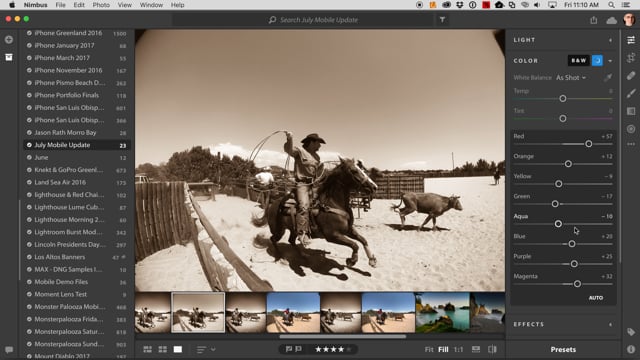The height and width of the screenshot is (360, 640).
Task: Open the Moment Lens Test album
Action: pyautogui.click(x=77, y=294)
